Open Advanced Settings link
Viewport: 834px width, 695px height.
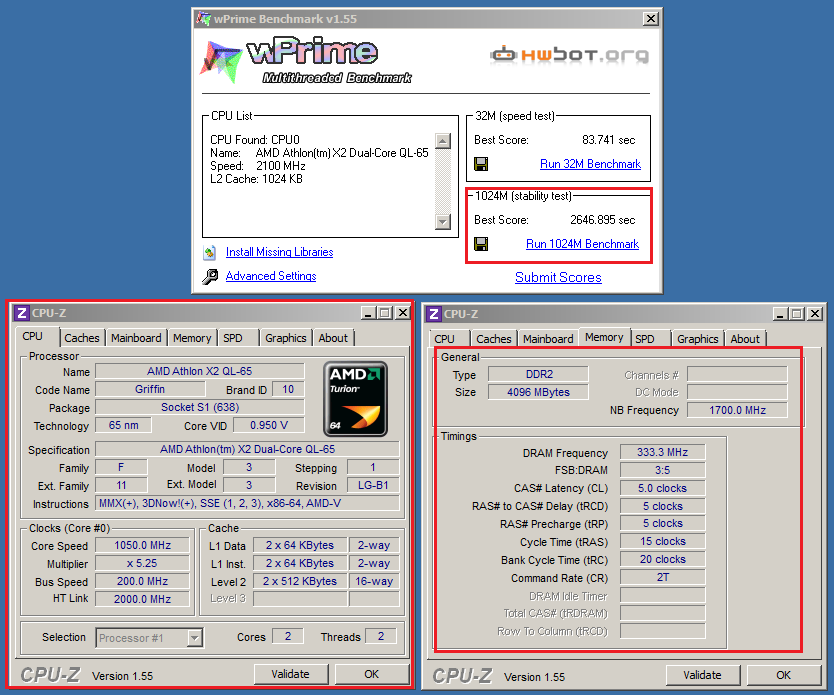click(271, 276)
